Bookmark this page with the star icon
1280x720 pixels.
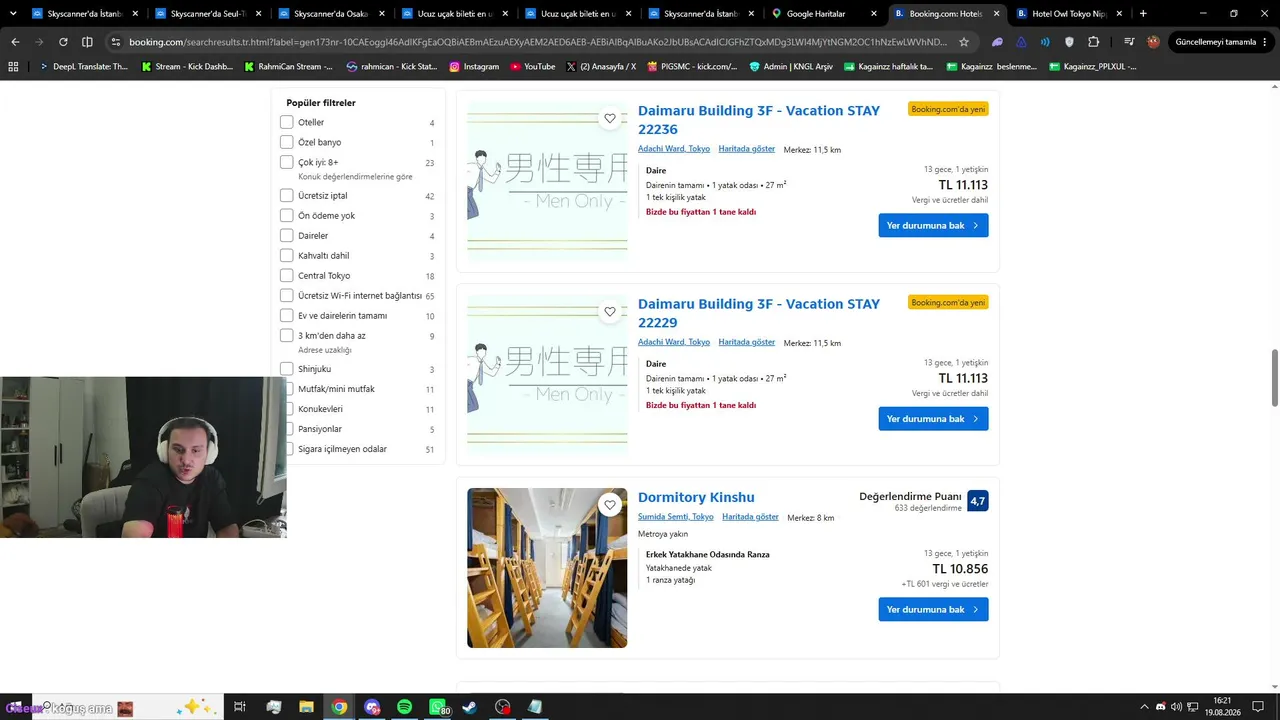point(964,42)
